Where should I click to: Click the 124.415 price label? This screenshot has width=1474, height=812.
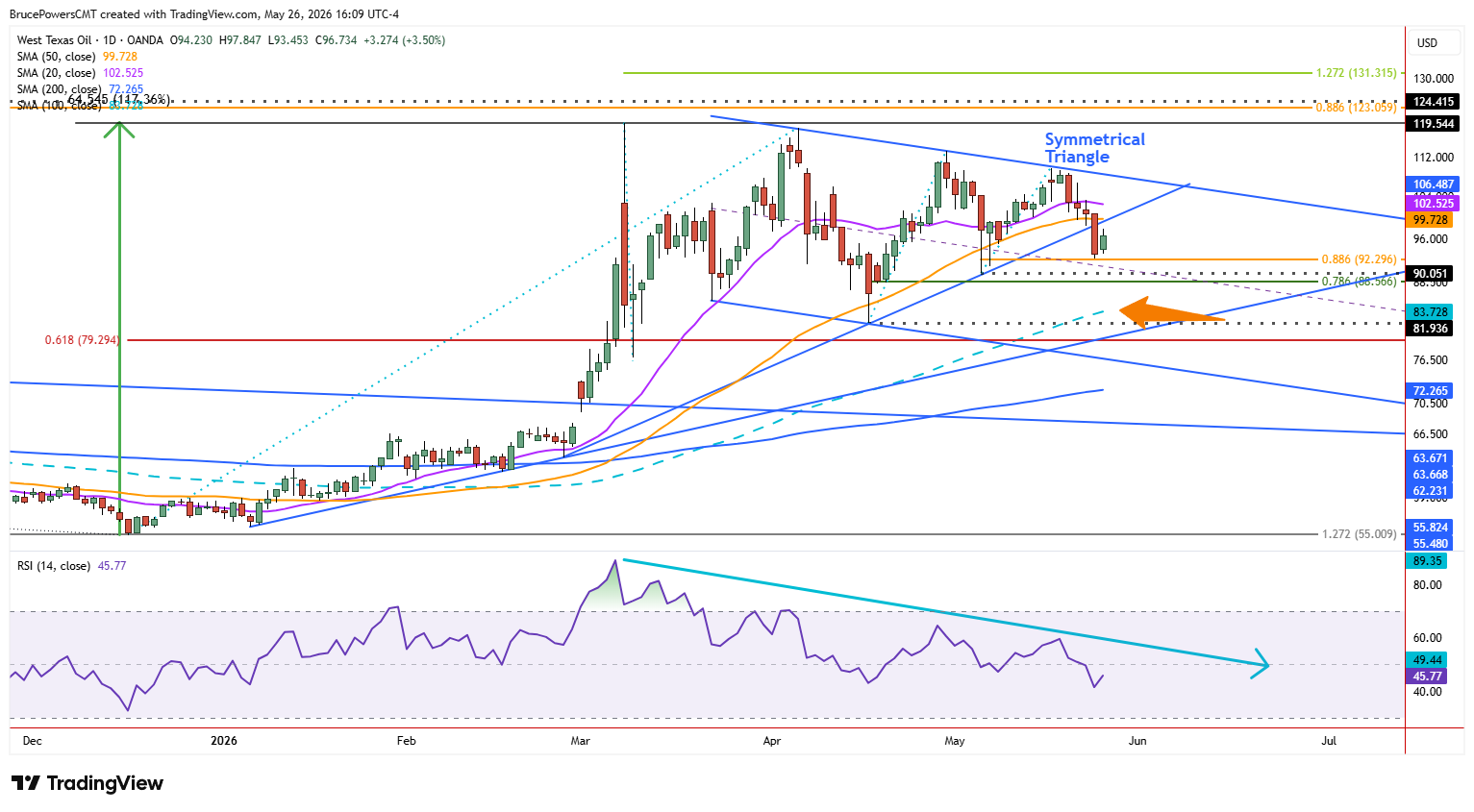[1433, 102]
